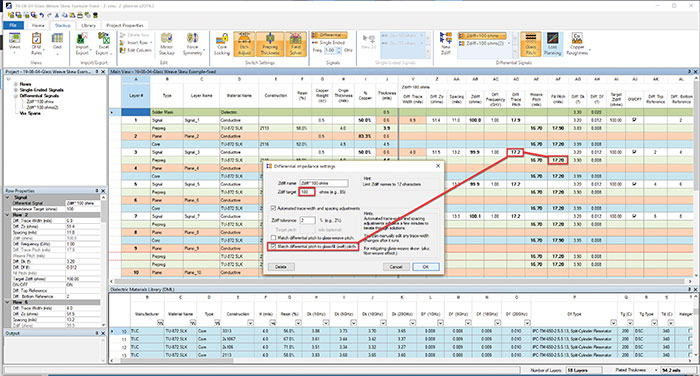This screenshot has height=376, width=700.
Task: Click the Delete button in dialog
Action: click(x=281, y=267)
